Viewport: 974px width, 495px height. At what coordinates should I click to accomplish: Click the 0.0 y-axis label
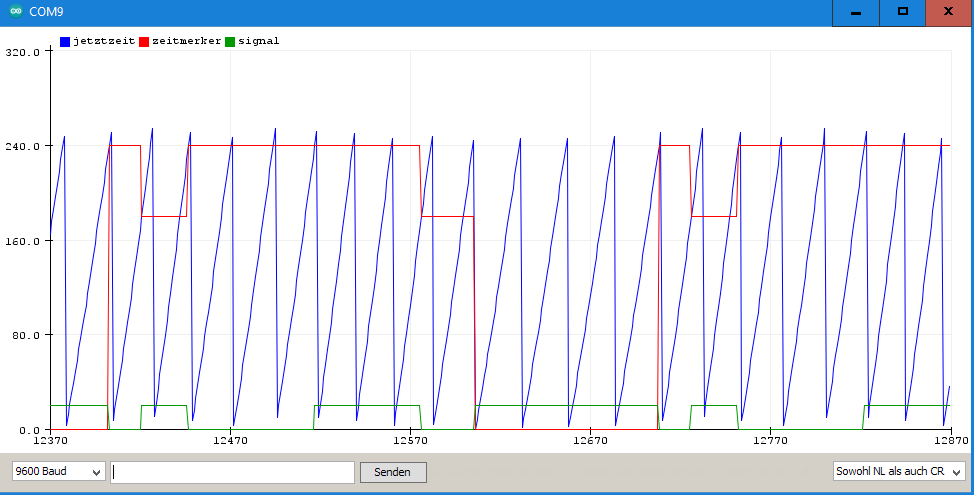30,429
